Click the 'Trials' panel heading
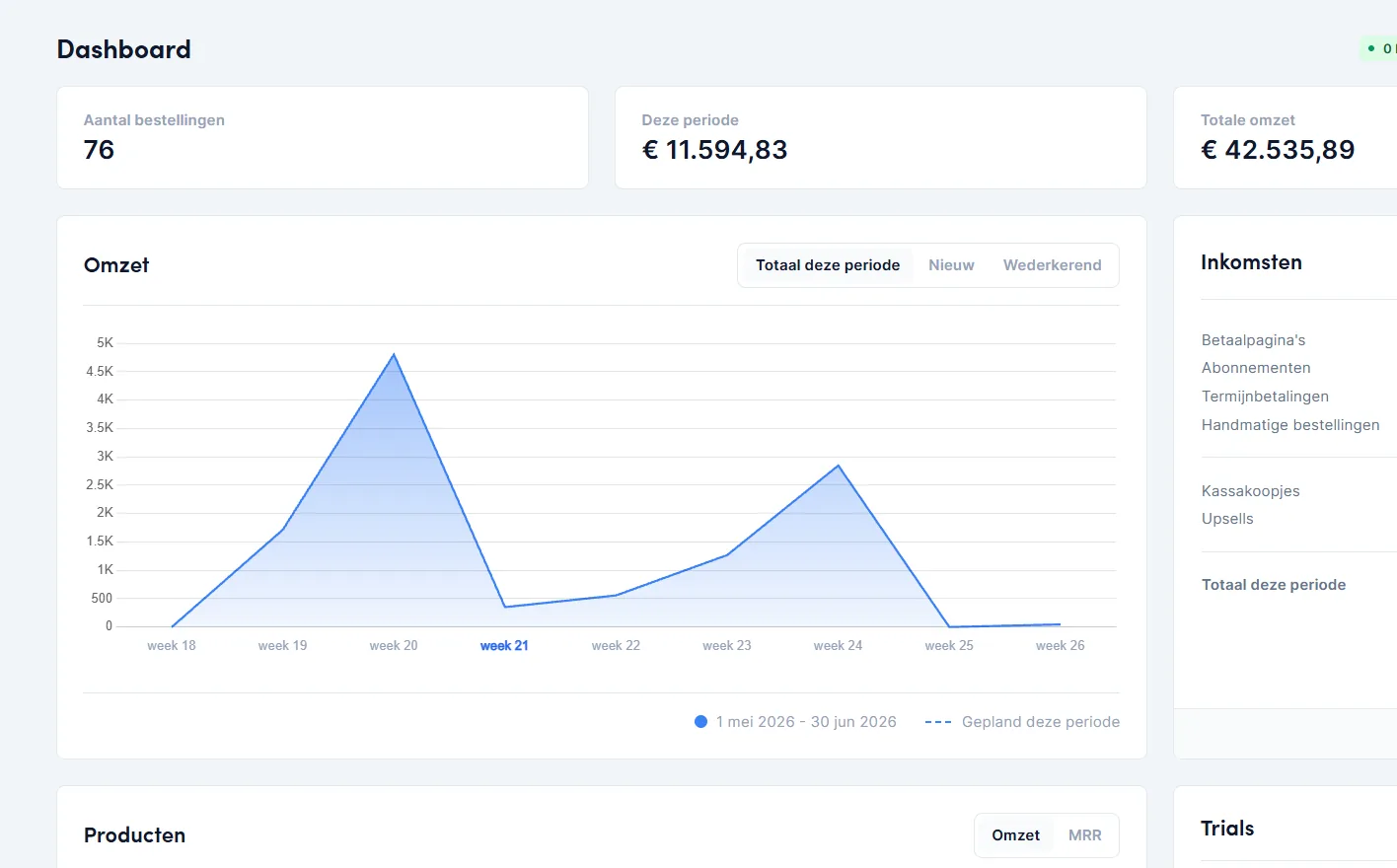 click(1227, 829)
